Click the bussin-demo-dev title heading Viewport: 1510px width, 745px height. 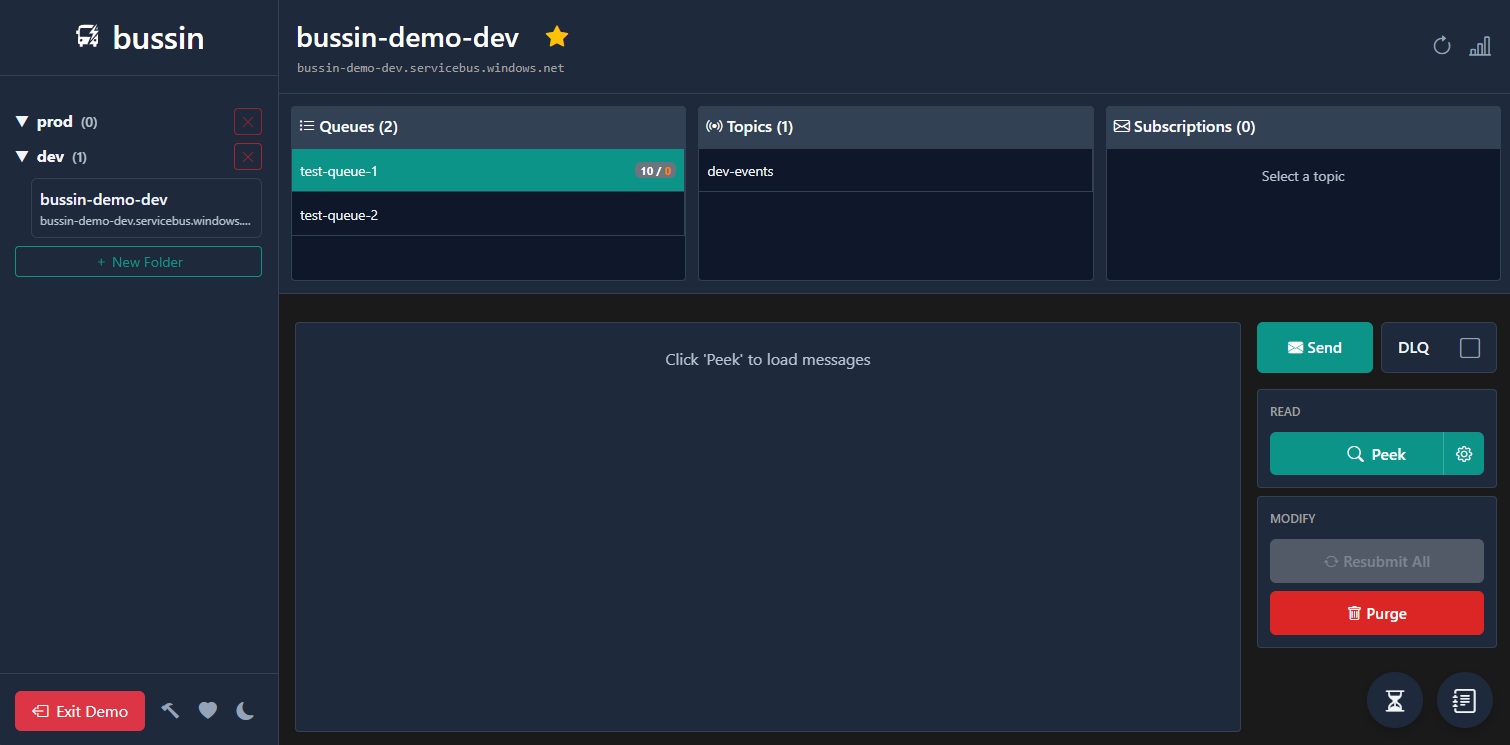pyautogui.click(x=408, y=37)
